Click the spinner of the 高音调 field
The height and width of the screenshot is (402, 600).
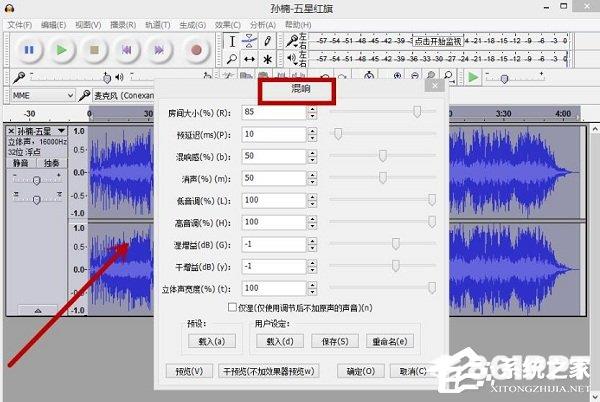[312, 222]
